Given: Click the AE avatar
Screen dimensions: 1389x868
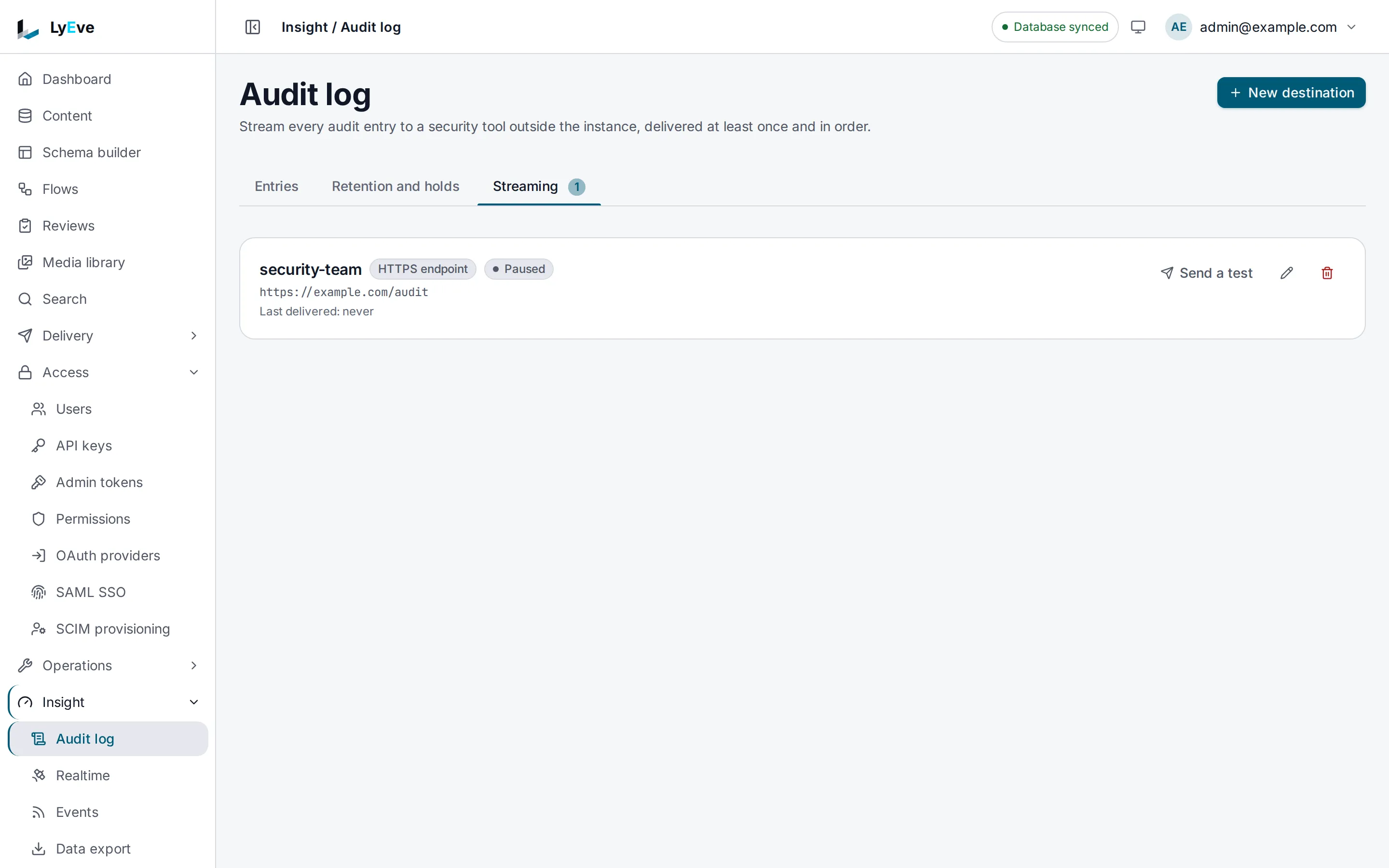Looking at the screenshot, I should 1178,27.
